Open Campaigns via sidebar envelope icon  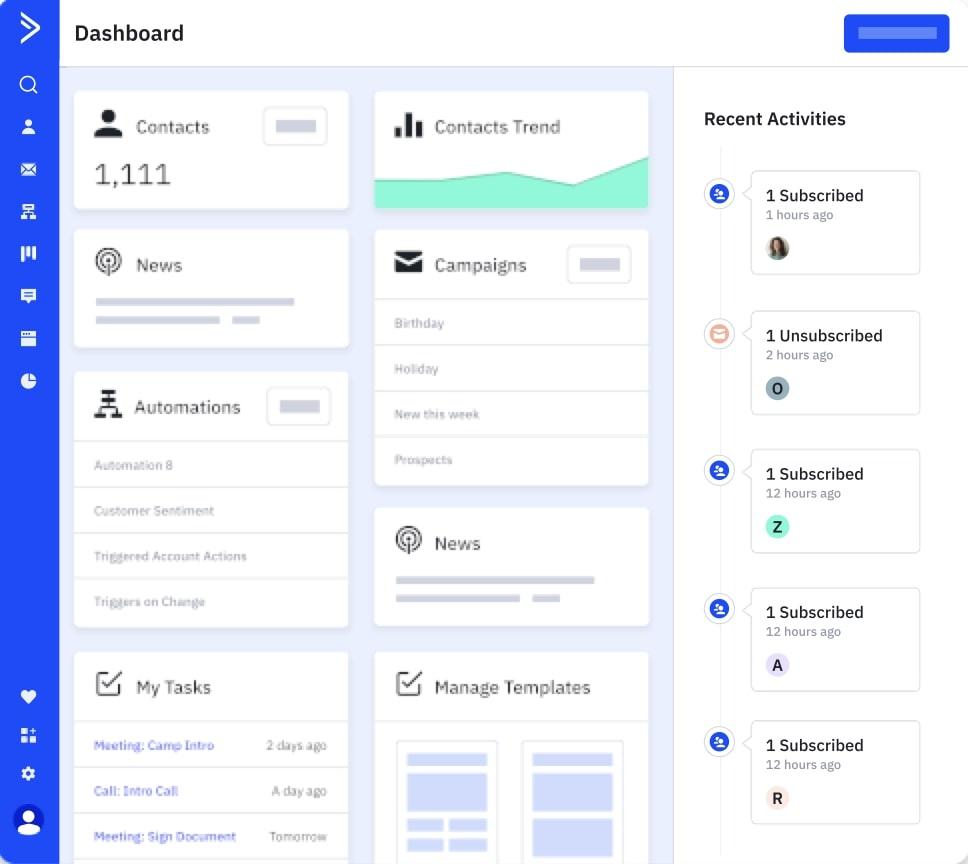point(28,169)
